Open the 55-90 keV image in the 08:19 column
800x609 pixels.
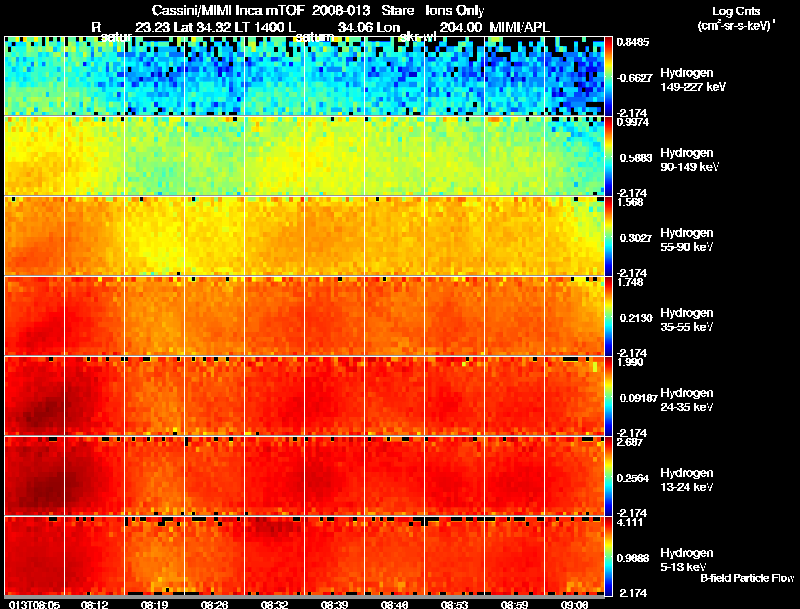click(155, 236)
